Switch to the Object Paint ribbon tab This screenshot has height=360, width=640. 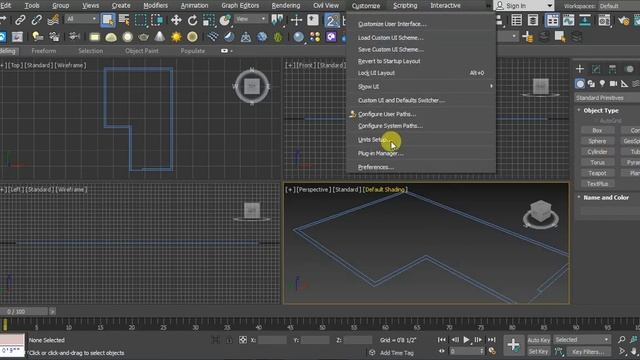tap(142, 51)
